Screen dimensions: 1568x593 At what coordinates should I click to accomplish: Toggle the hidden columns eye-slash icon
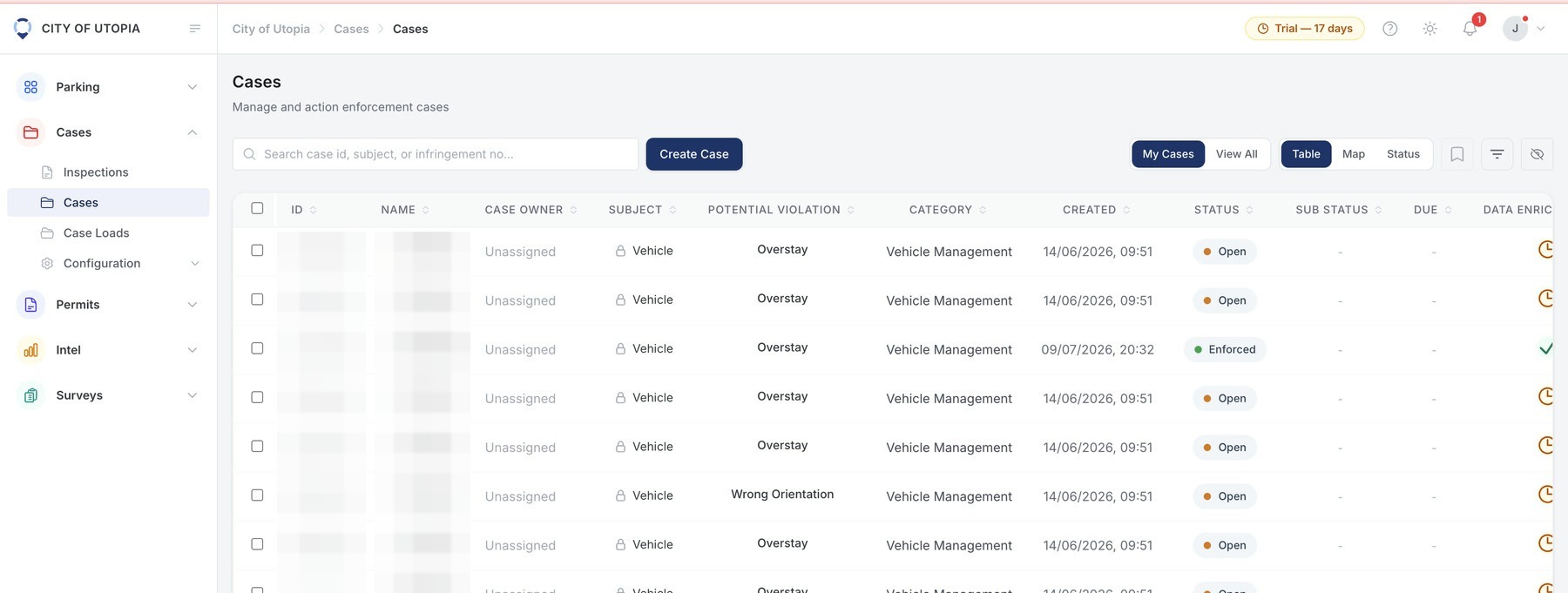(x=1537, y=154)
